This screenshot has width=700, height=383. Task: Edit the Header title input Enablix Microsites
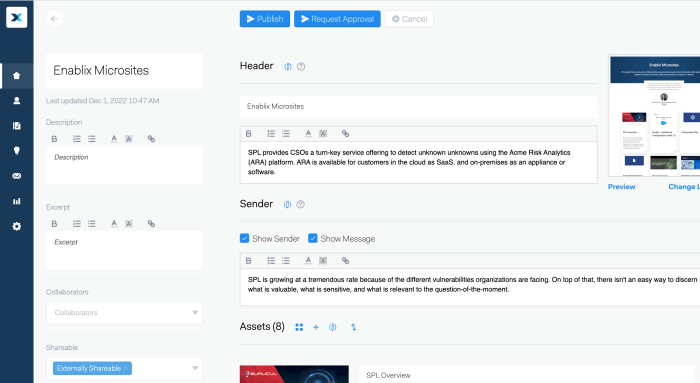[x=418, y=106]
